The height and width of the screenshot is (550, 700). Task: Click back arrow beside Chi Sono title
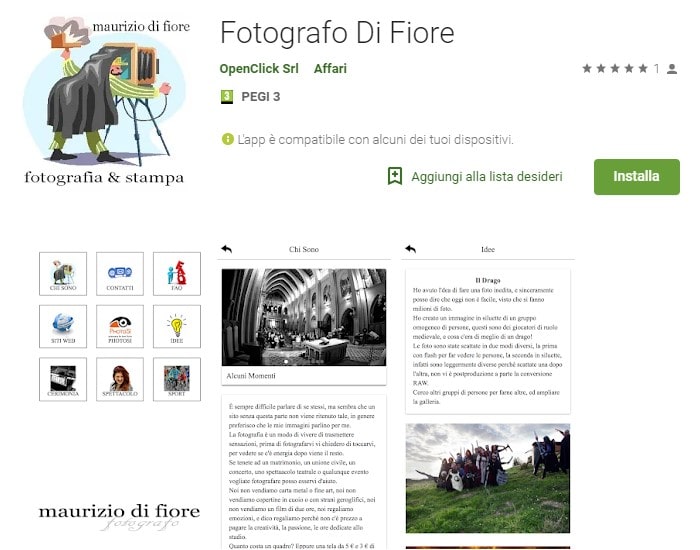[x=227, y=249]
